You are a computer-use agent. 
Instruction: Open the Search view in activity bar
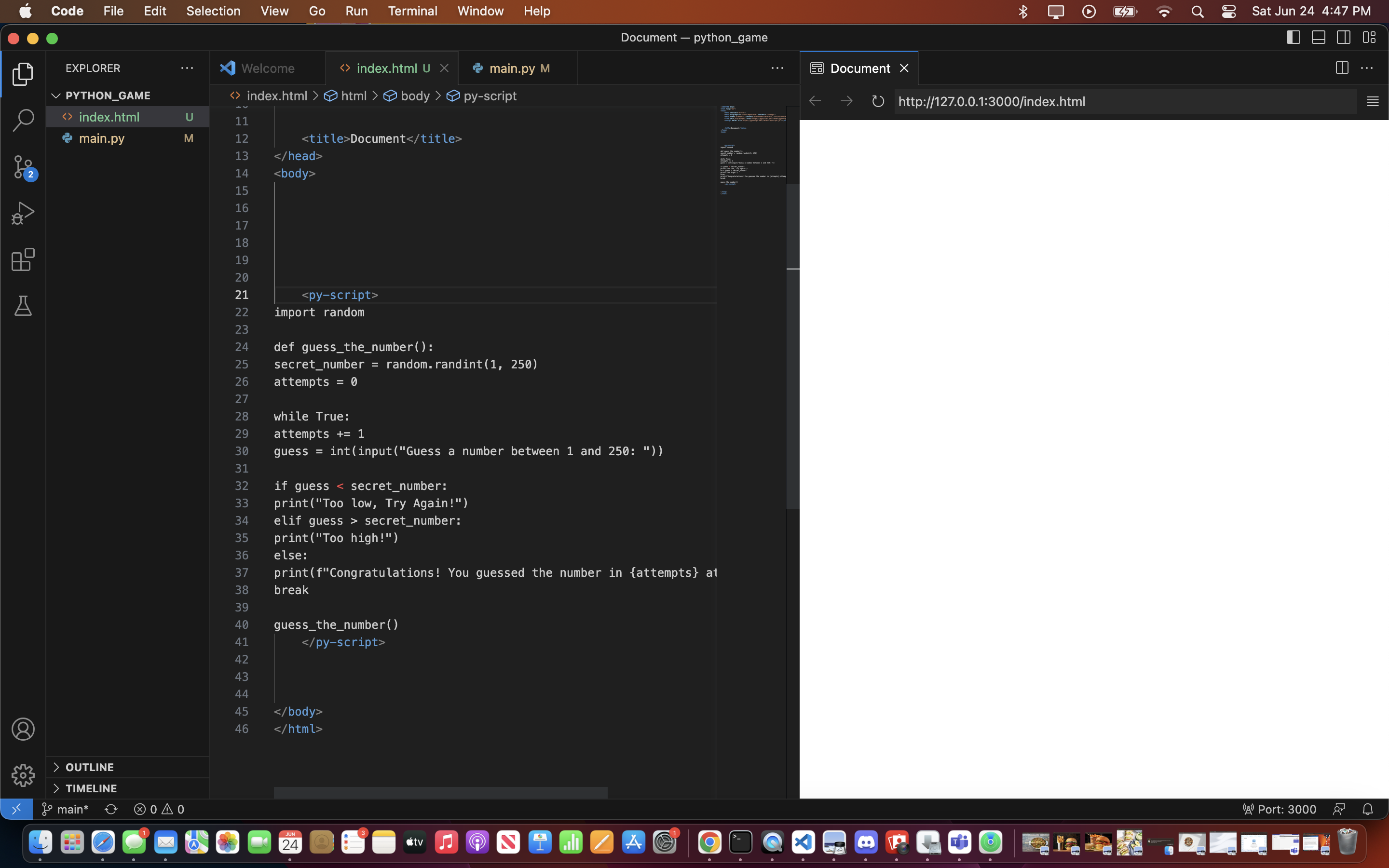pos(23,121)
